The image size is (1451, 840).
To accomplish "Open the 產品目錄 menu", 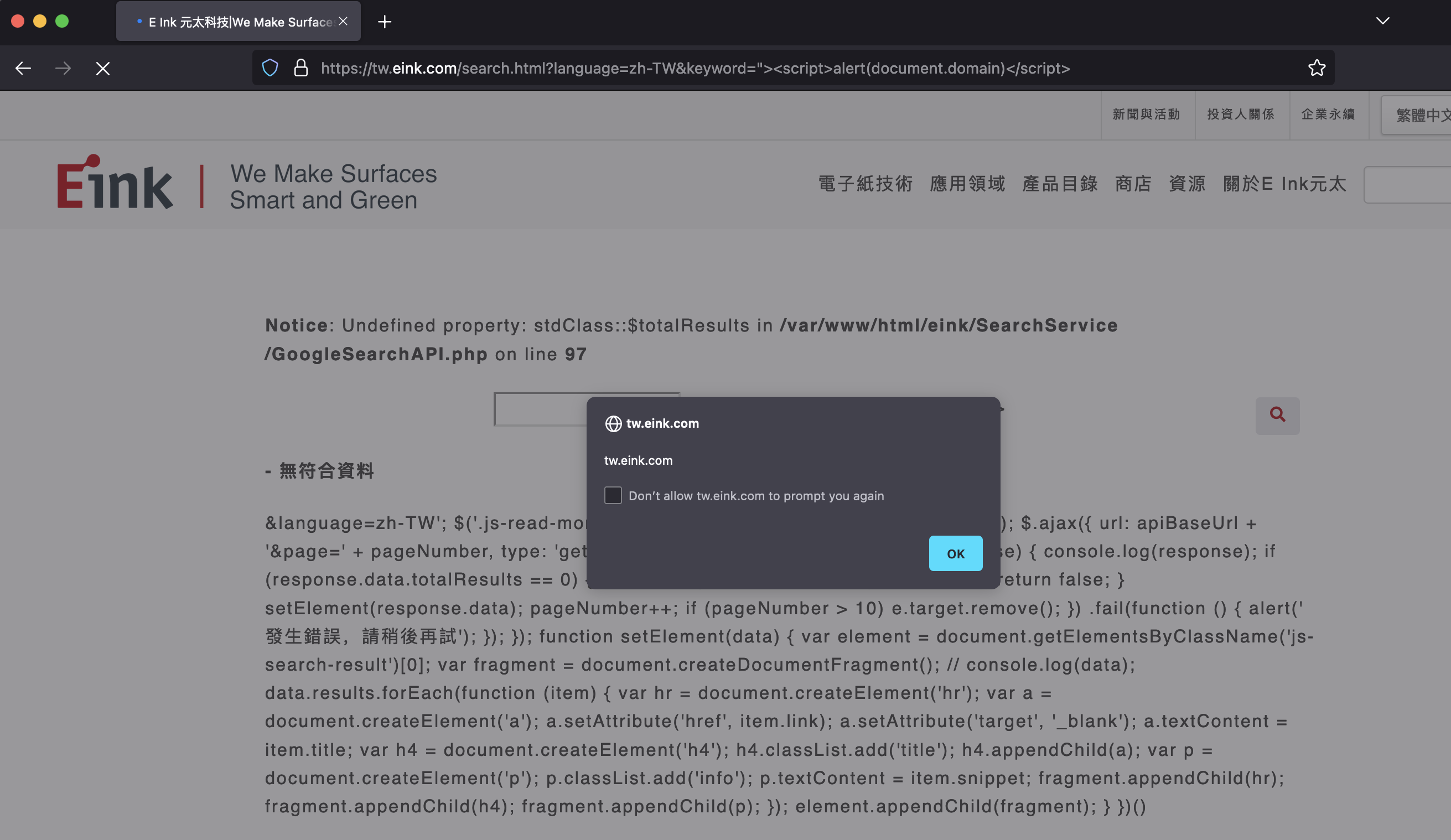I will click(1060, 184).
